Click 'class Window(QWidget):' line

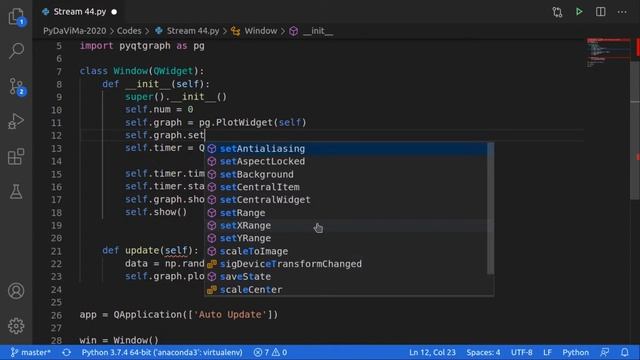pos(142,71)
